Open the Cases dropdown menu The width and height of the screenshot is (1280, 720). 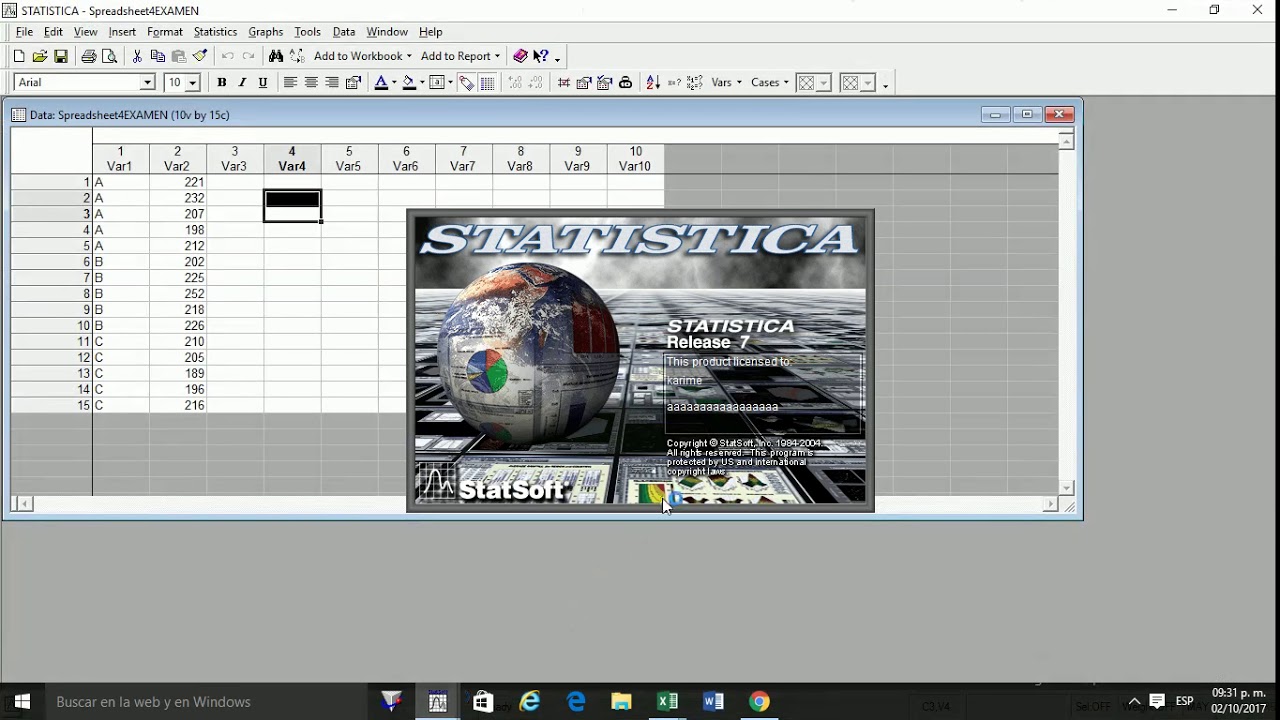770,83
